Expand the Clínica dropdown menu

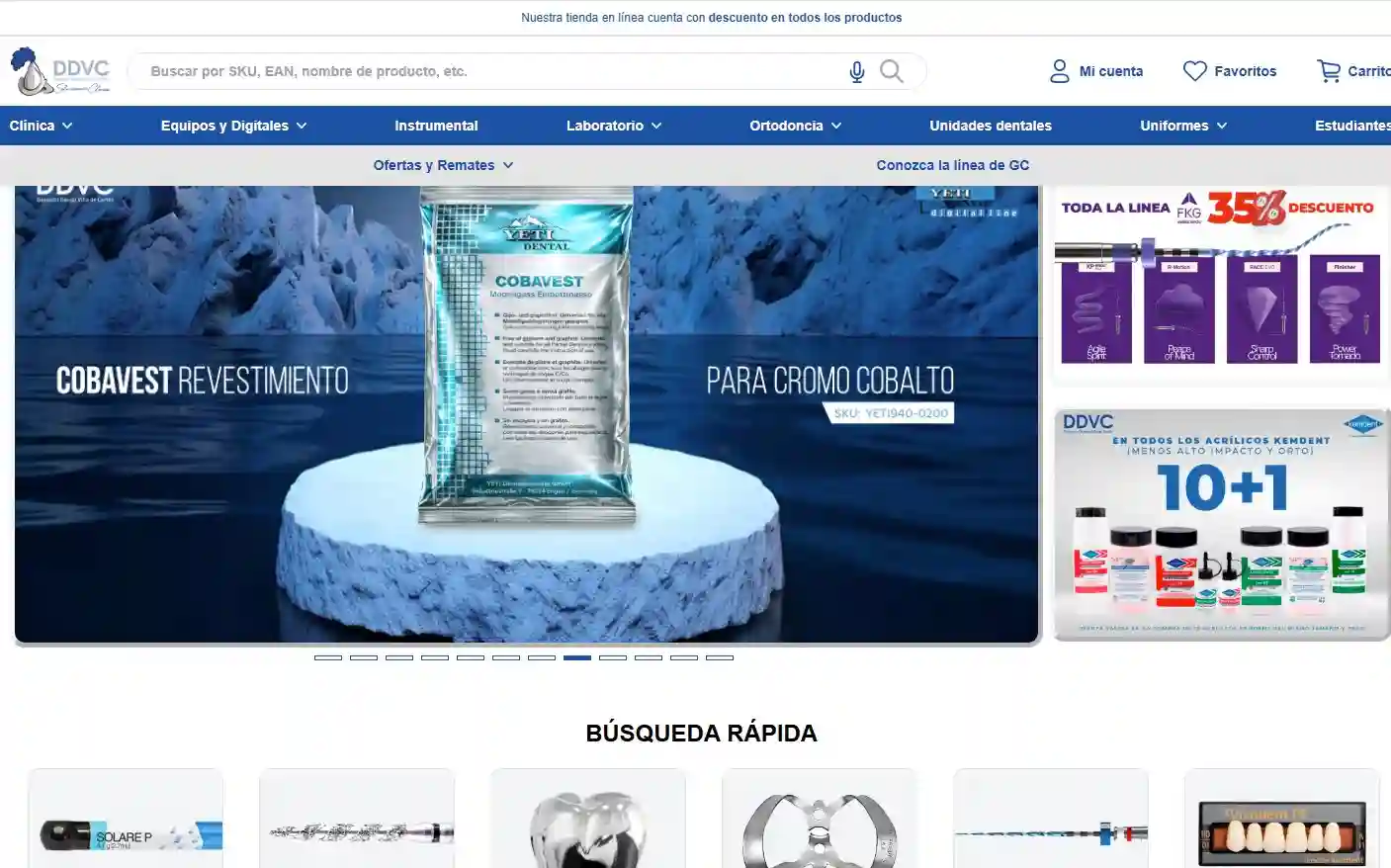(41, 126)
